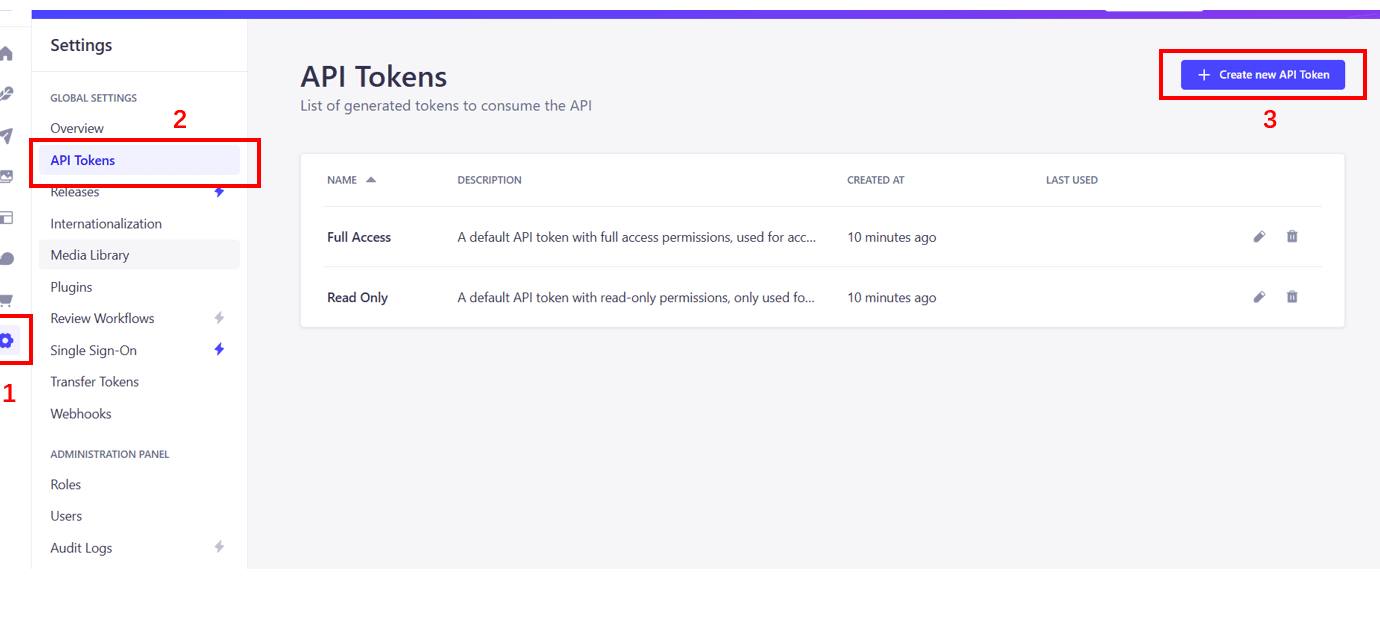
Task: Delete the Full Access token via trash icon
Action: tap(1292, 236)
